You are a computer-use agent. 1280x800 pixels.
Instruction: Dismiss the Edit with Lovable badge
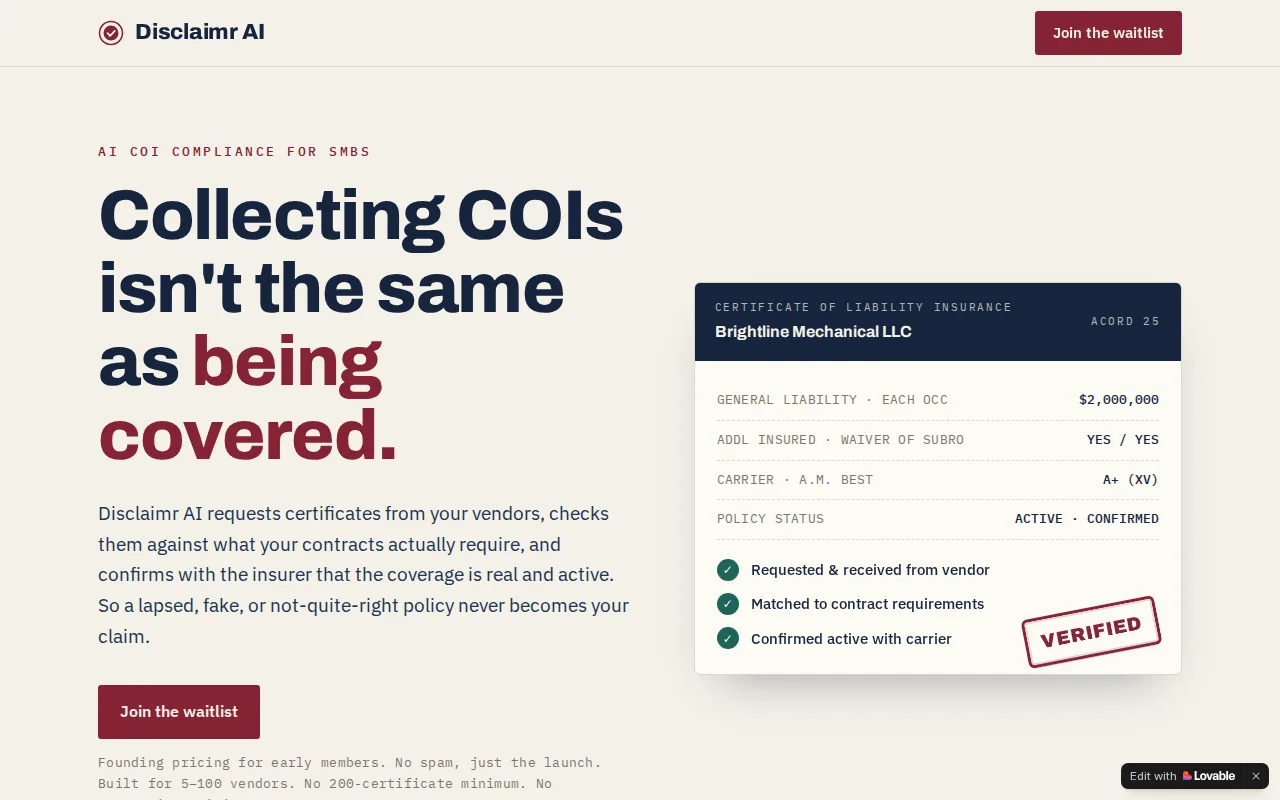coord(1256,776)
